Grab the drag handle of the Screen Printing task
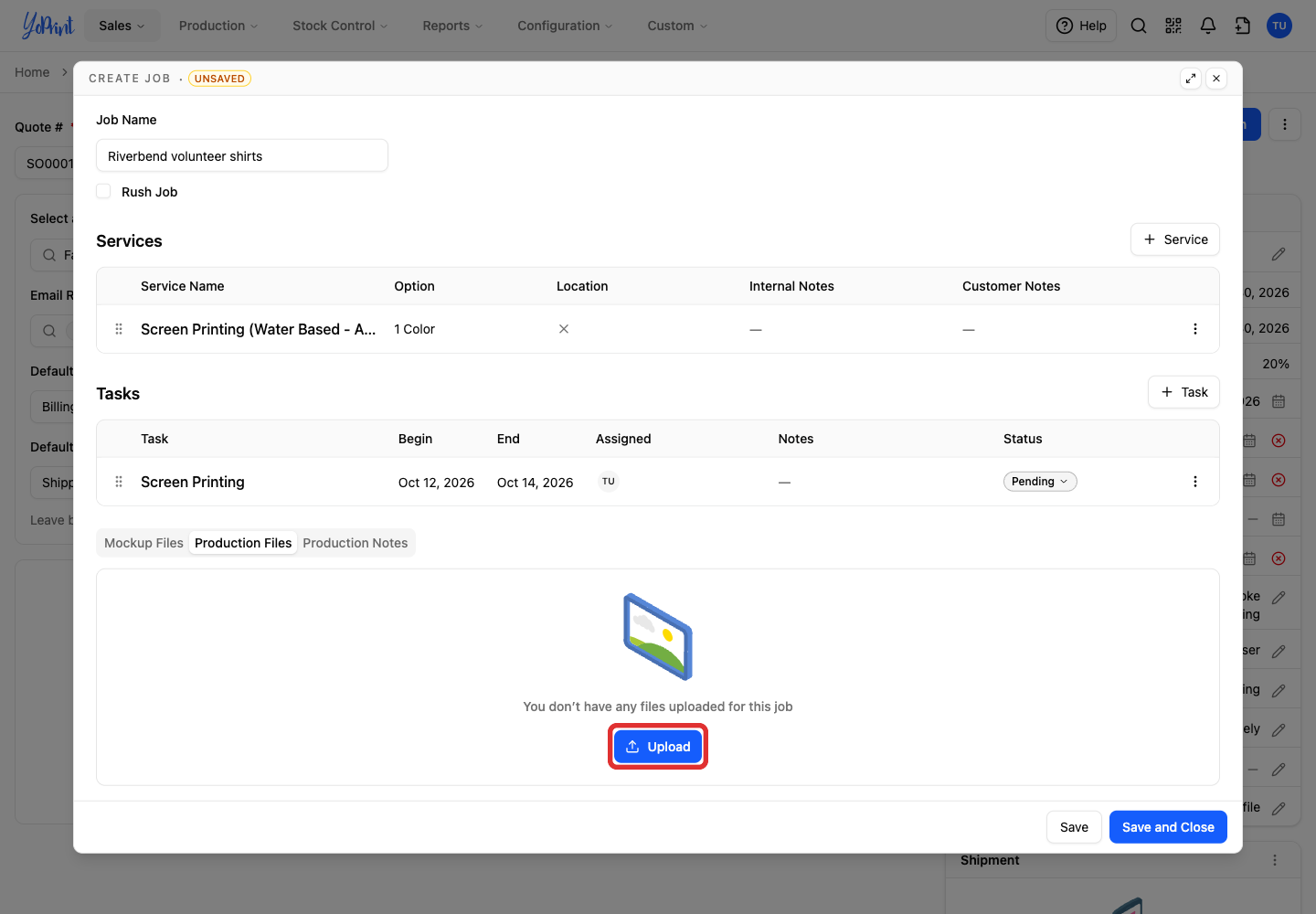 [119, 482]
